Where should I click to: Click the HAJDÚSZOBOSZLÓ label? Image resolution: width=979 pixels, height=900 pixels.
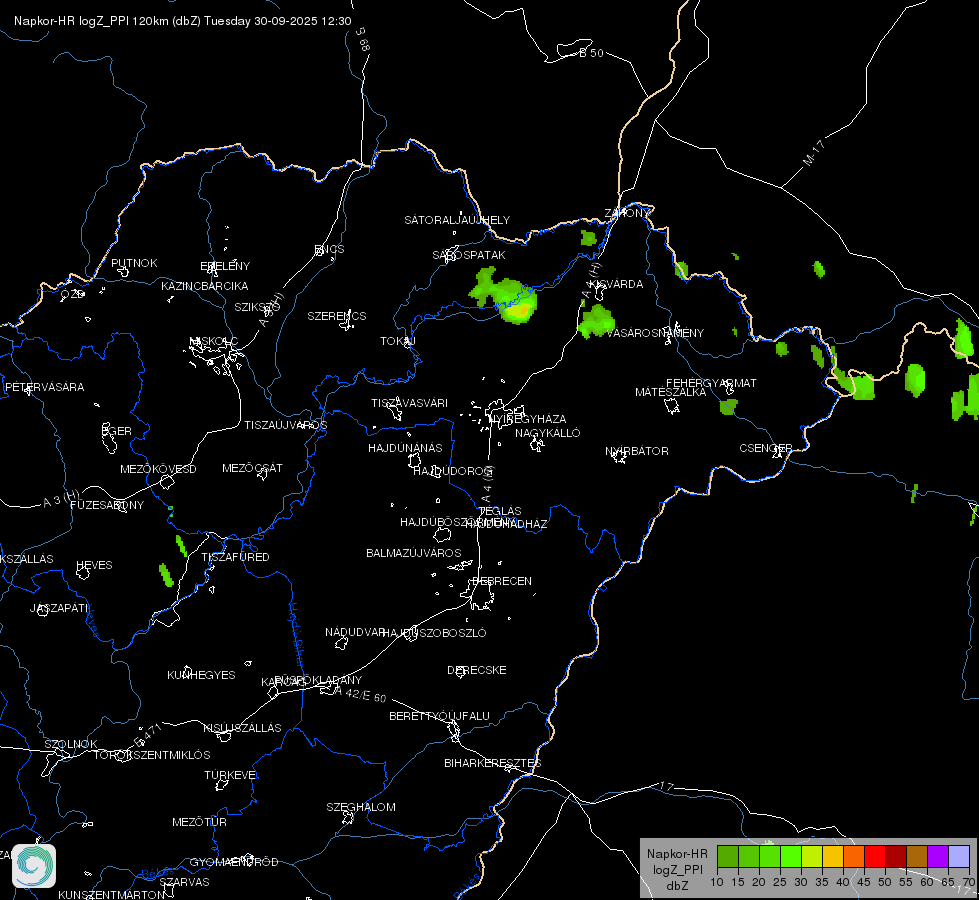435,633
